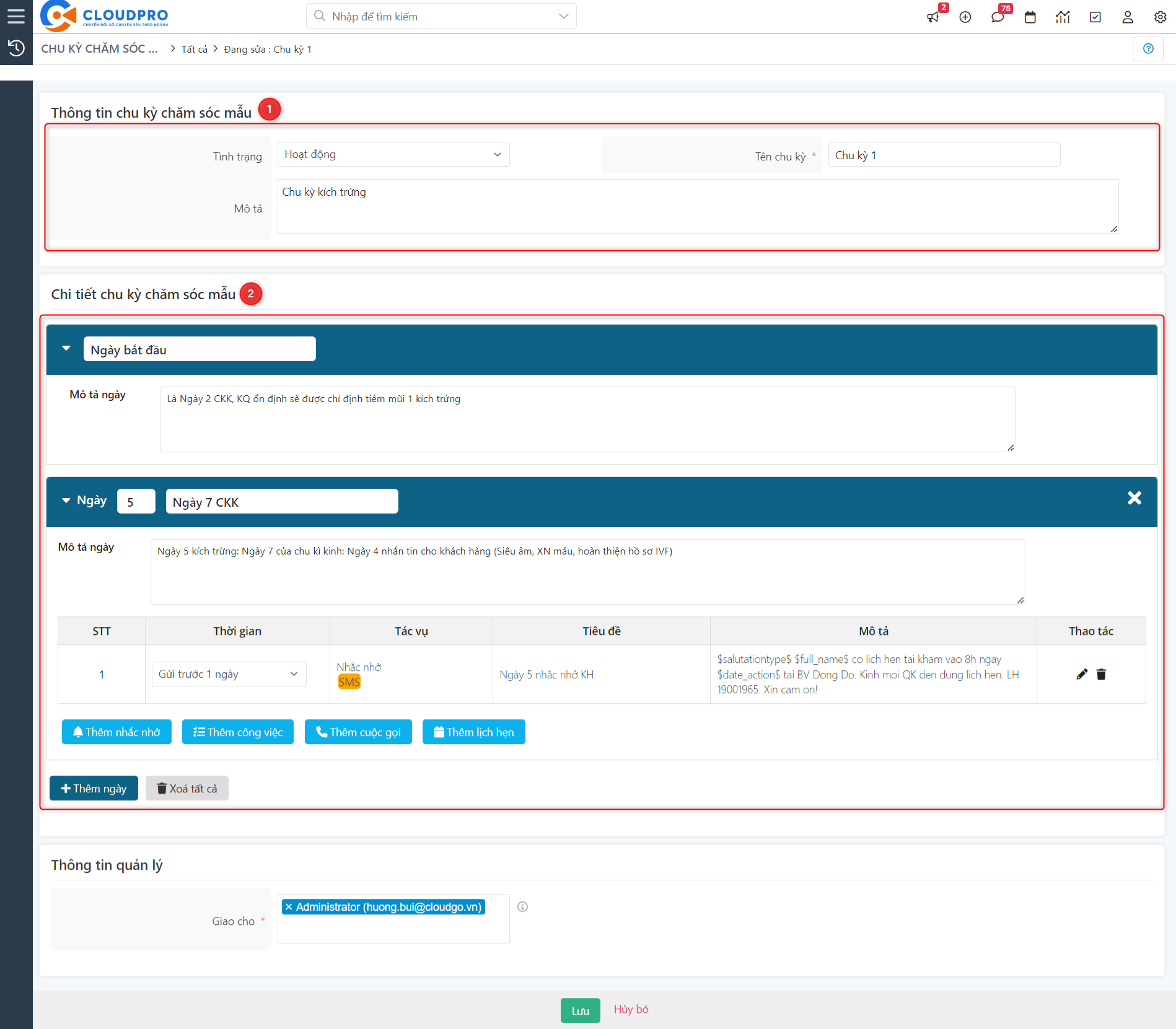Remove the Ngày 7 CKK day block
Viewport: 1176px width, 1029px height.
click(1134, 498)
